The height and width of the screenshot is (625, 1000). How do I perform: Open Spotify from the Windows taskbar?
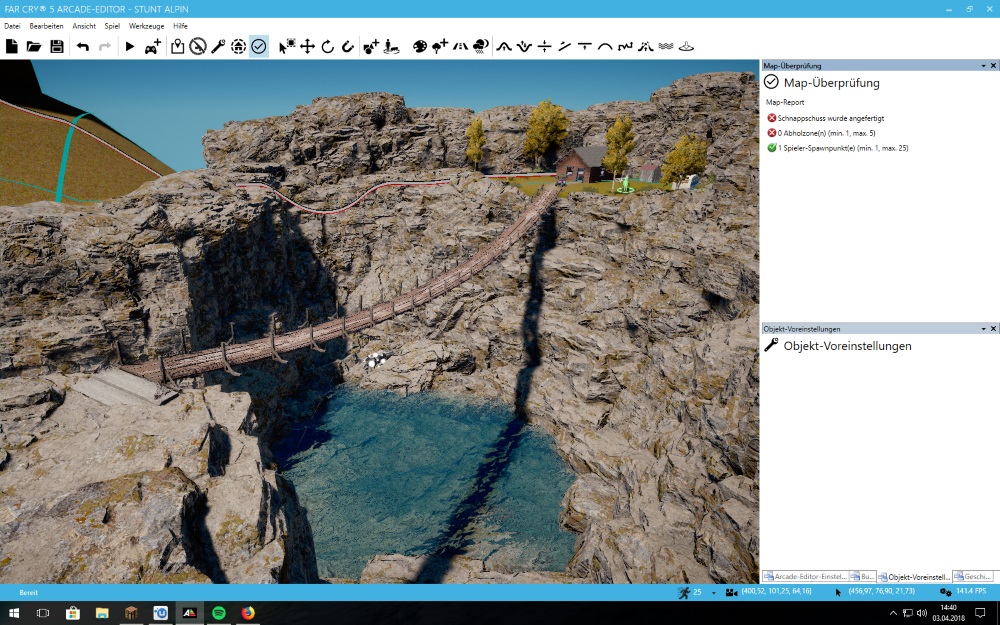tap(218, 612)
